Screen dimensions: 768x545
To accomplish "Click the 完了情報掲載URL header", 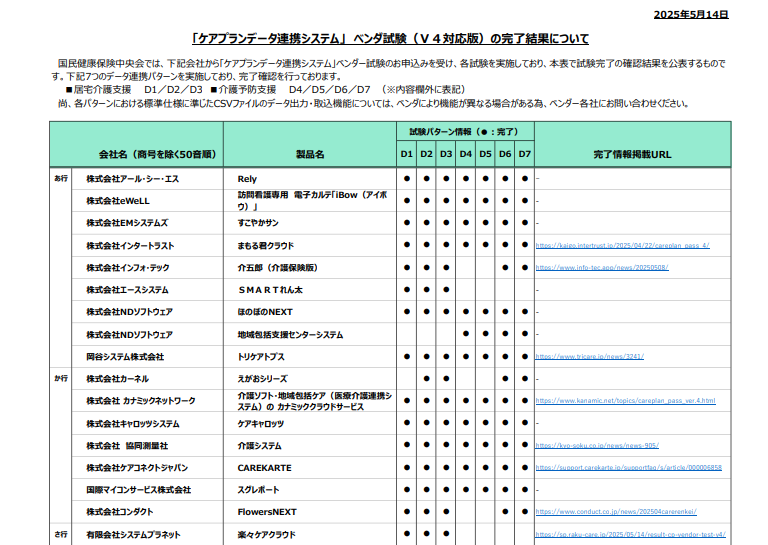I will tap(632, 154).
